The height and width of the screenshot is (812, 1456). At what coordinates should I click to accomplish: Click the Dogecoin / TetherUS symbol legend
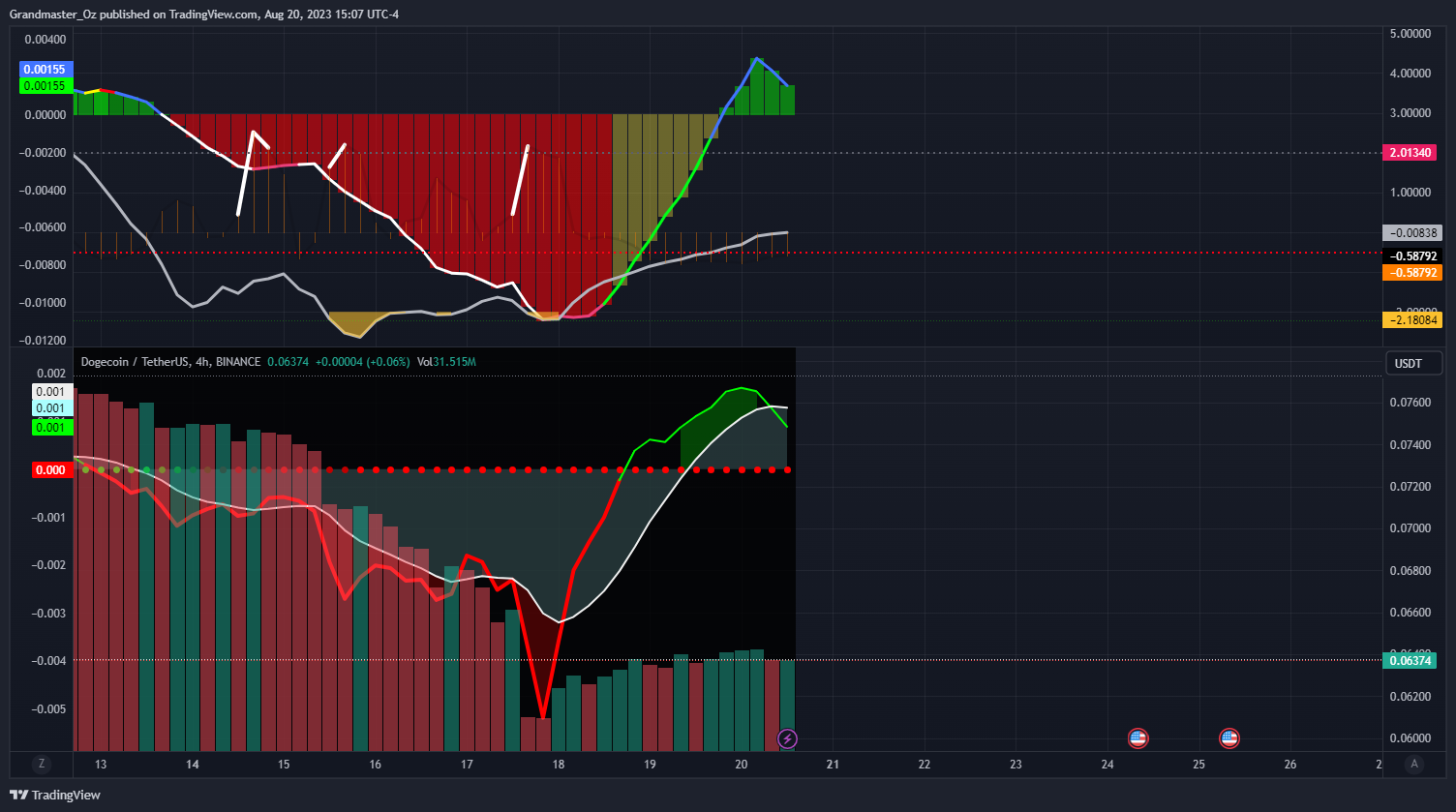[170, 361]
